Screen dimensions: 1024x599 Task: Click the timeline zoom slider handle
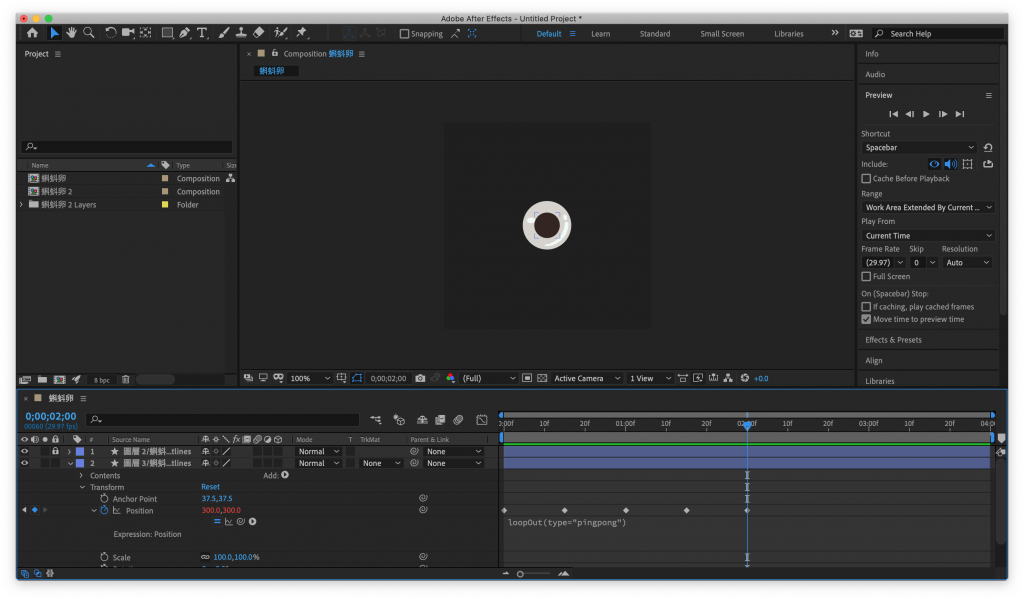520,574
